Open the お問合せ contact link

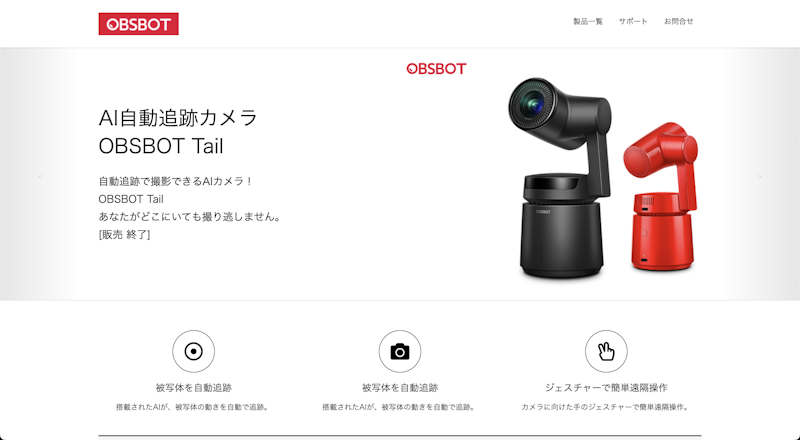click(x=679, y=21)
